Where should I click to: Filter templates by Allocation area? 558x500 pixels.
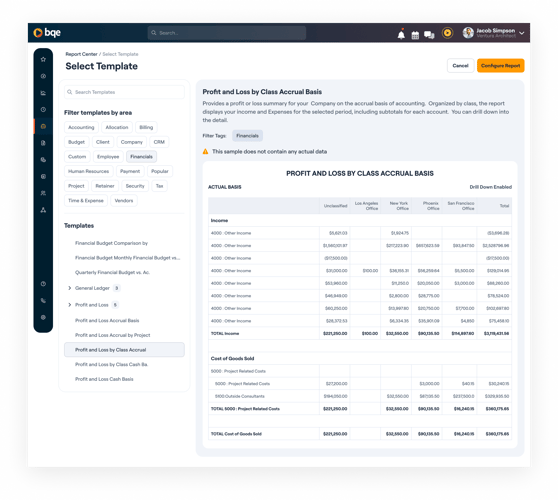[117, 127]
